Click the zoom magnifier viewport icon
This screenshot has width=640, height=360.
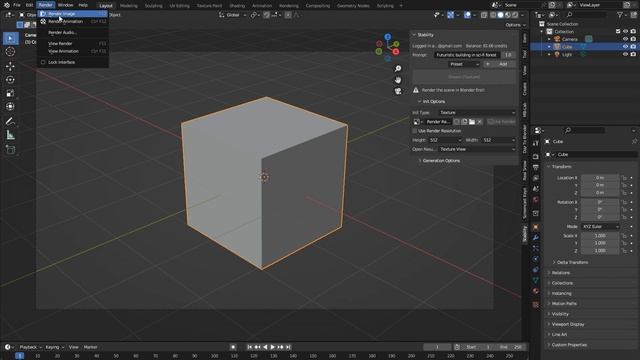click(398, 69)
